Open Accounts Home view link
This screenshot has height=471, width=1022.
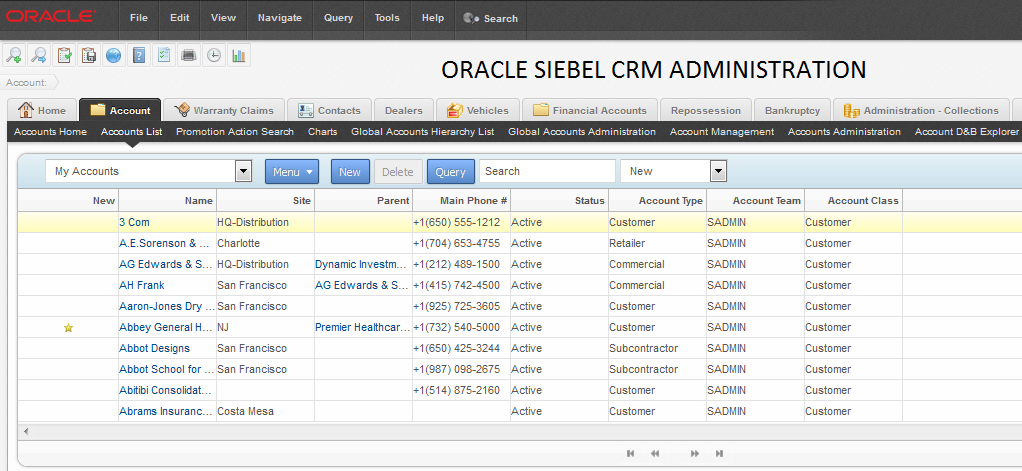coord(50,132)
